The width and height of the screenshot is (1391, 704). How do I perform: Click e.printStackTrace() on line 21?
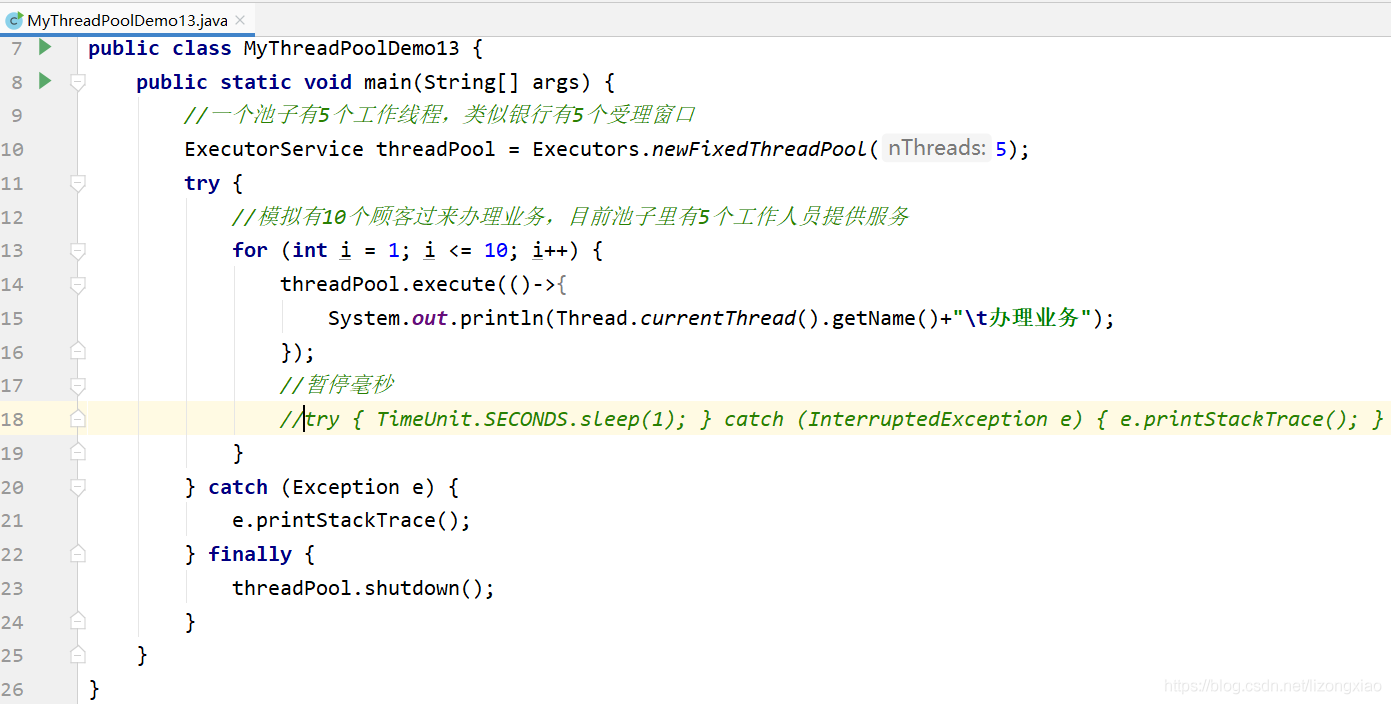click(351, 520)
